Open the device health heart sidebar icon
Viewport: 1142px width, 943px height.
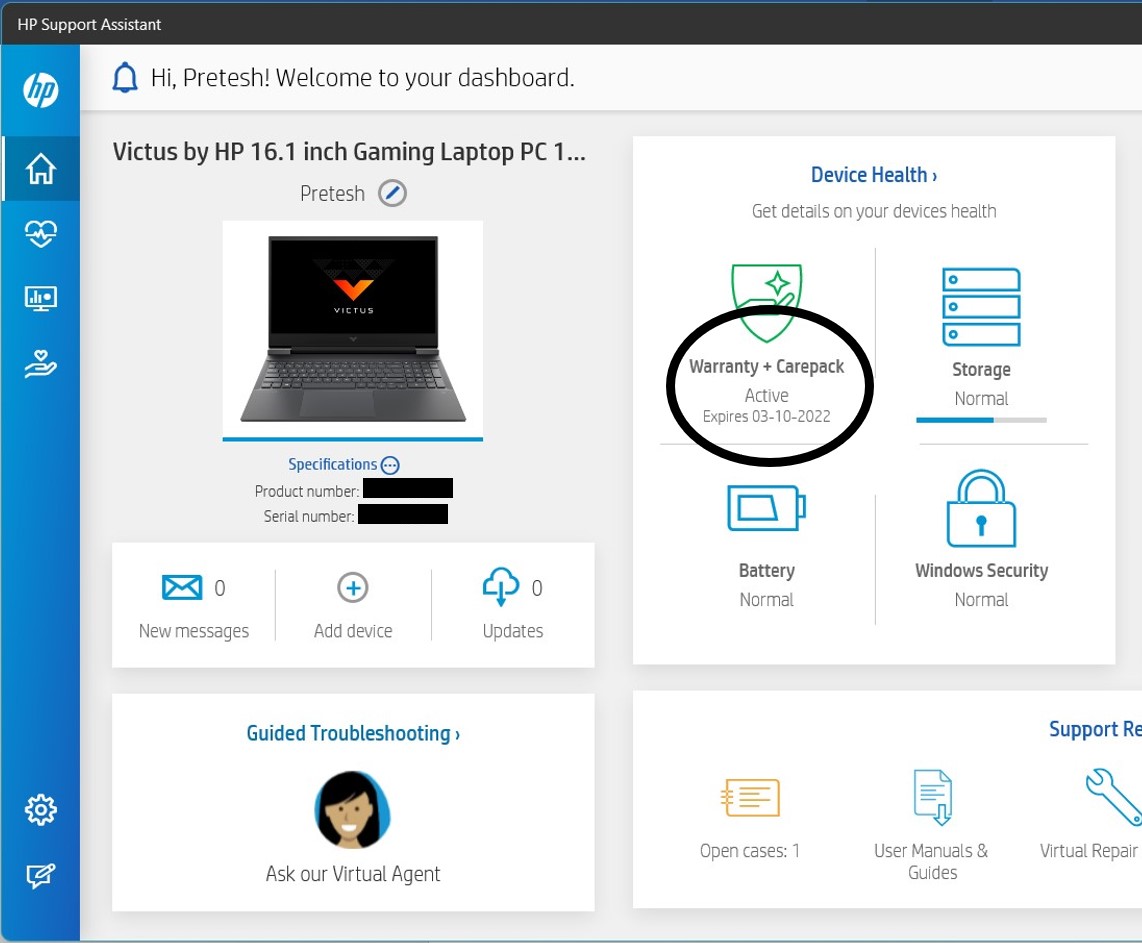tap(40, 233)
